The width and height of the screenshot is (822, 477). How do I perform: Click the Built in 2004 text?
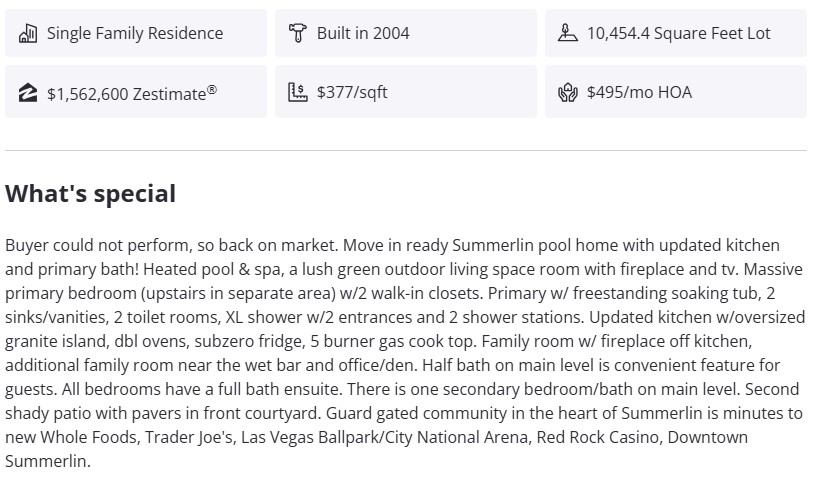(x=363, y=33)
